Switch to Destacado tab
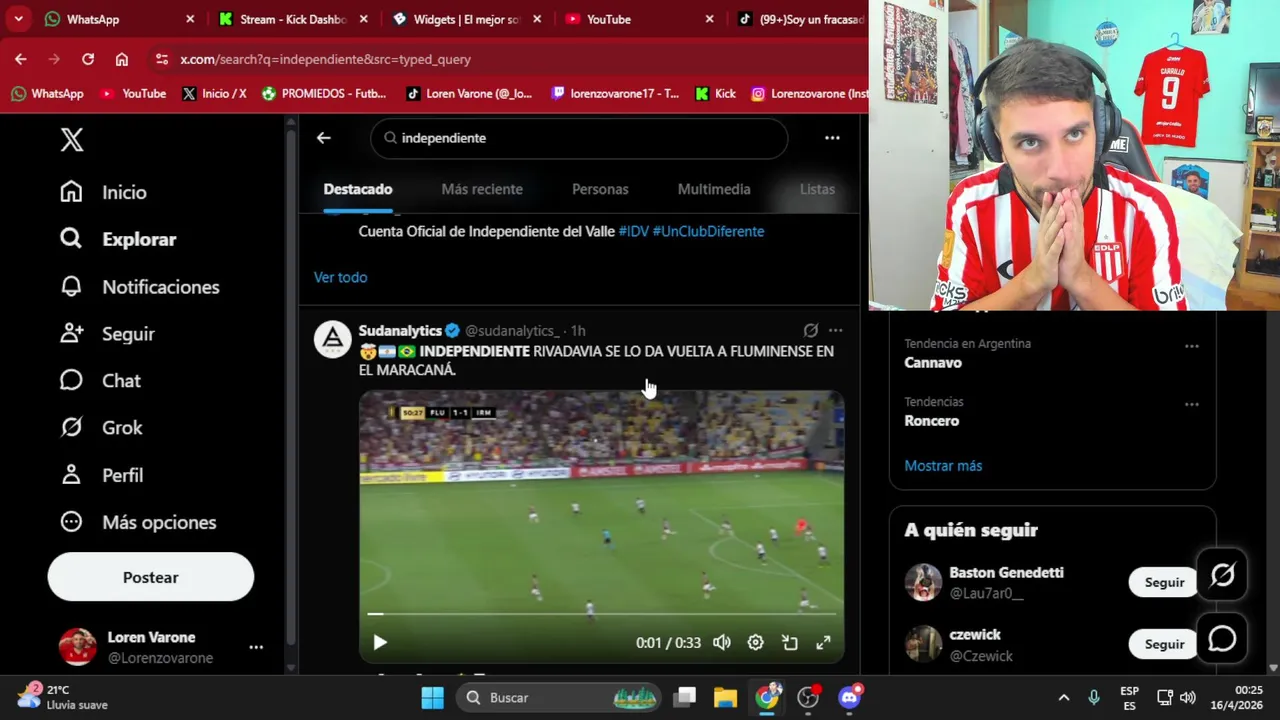Screen dimensions: 1280x720 coord(358,189)
